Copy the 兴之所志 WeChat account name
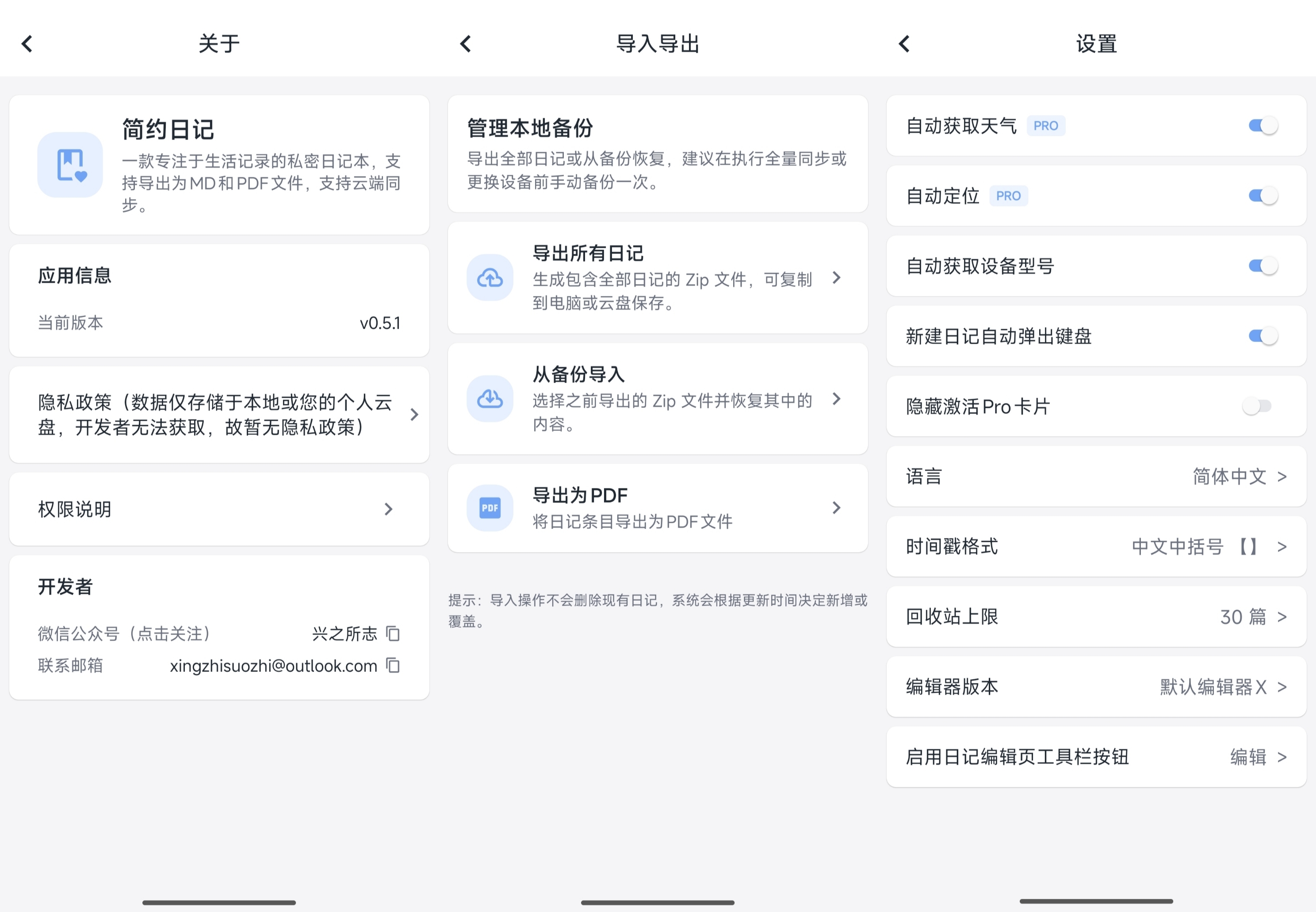 click(x=393, y=633)
